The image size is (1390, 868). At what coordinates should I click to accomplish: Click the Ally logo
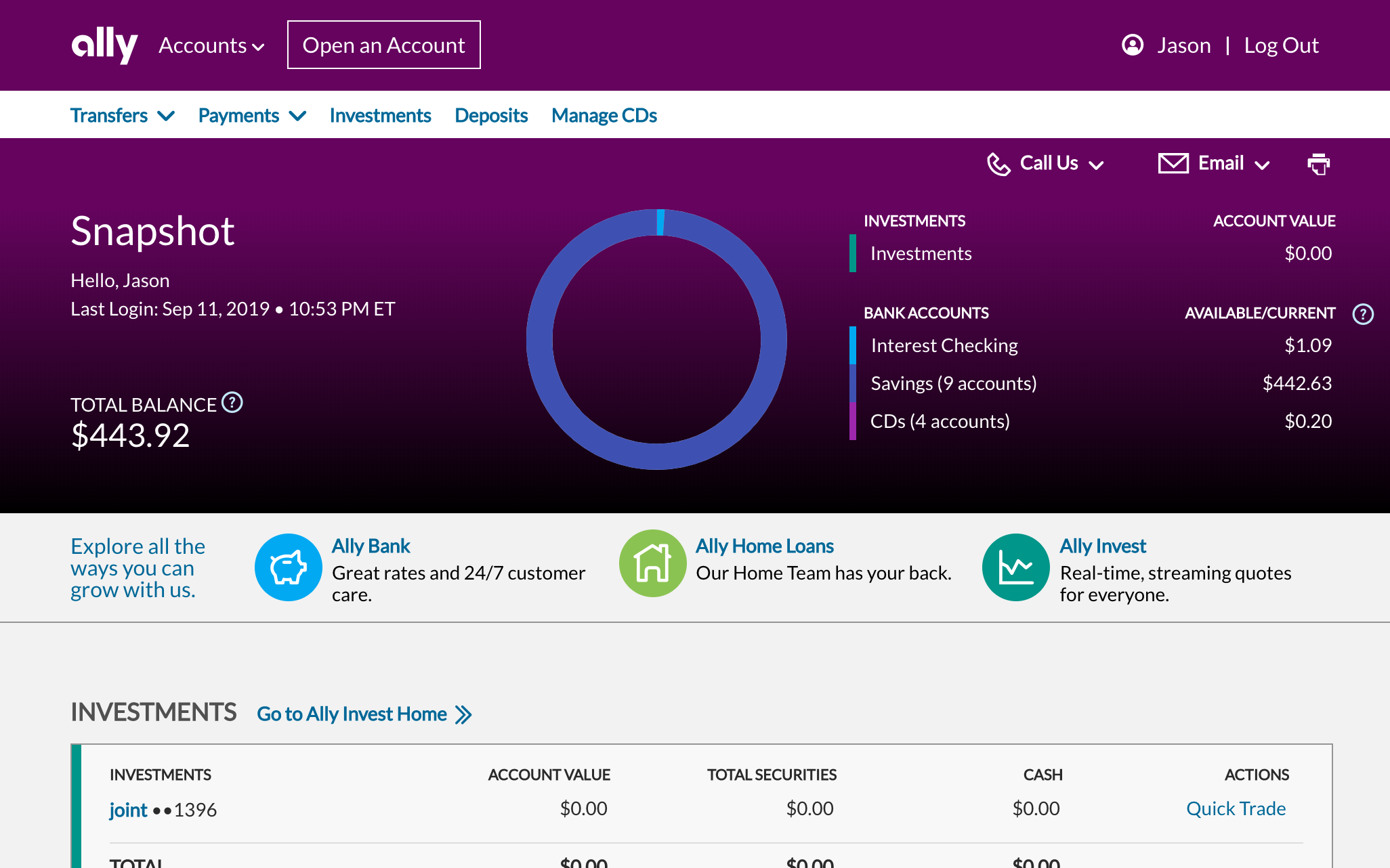pyautogui.click(x=104, y=45)
